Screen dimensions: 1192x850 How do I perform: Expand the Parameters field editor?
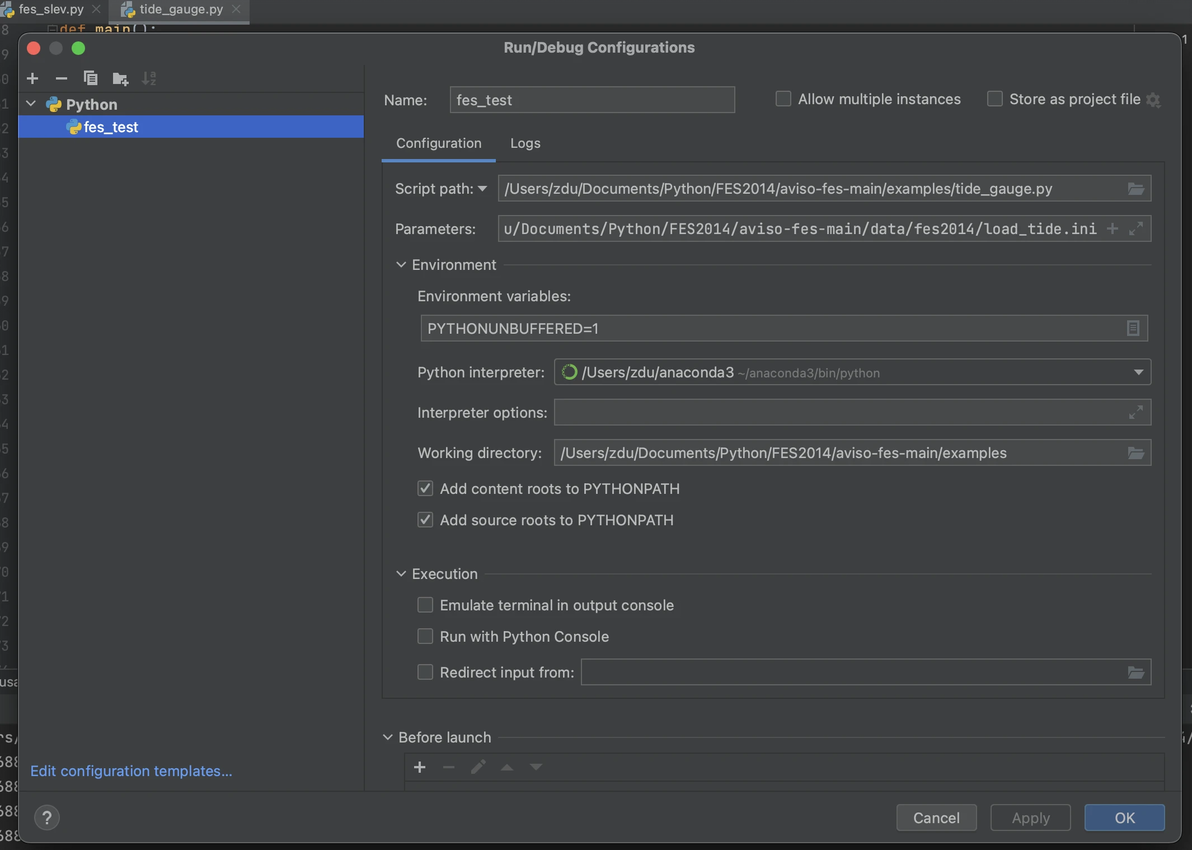(1136, 229)
